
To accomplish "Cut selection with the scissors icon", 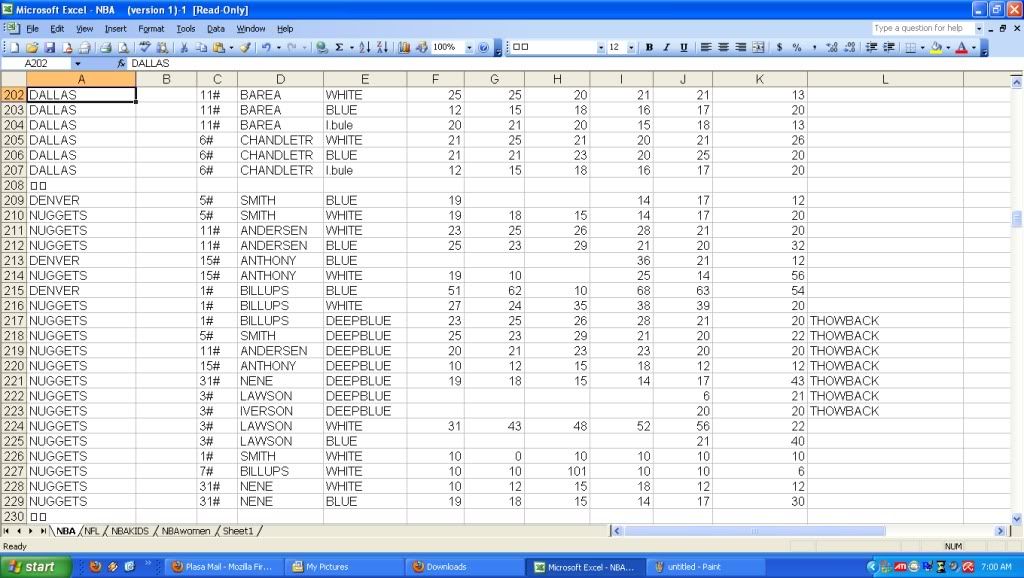I will tap(184, 47).
